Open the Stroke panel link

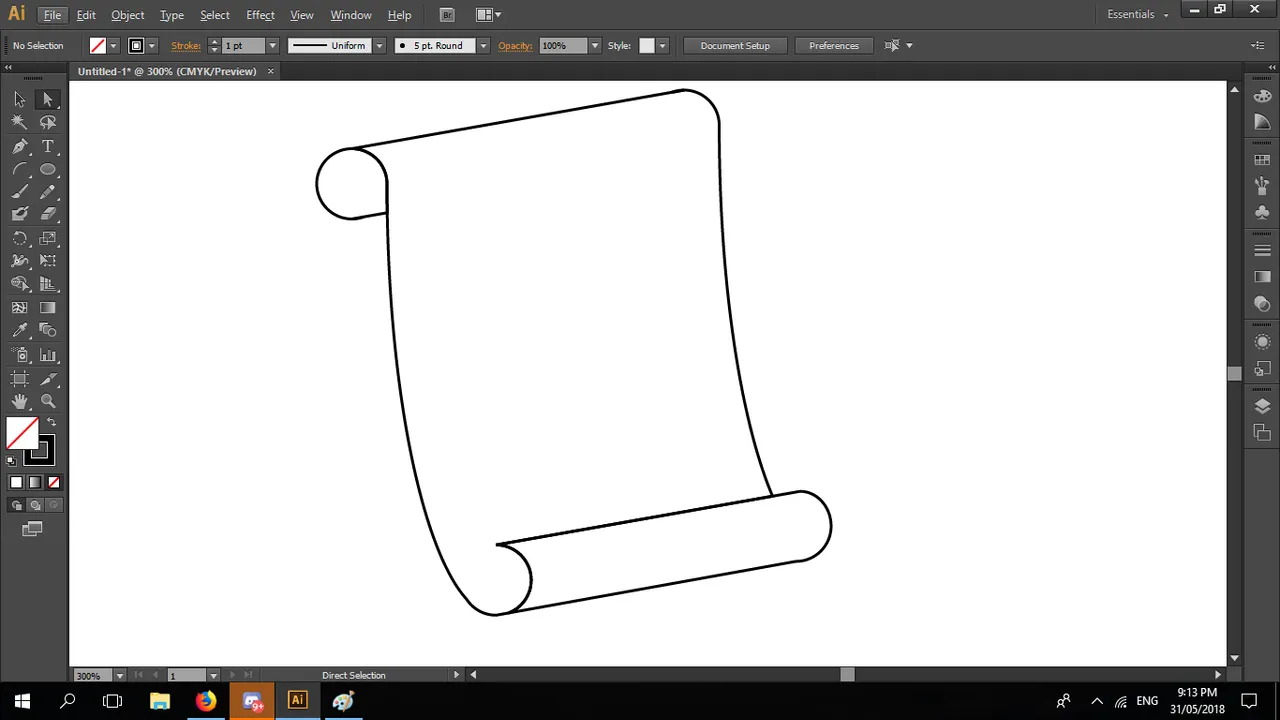point(186,46)
